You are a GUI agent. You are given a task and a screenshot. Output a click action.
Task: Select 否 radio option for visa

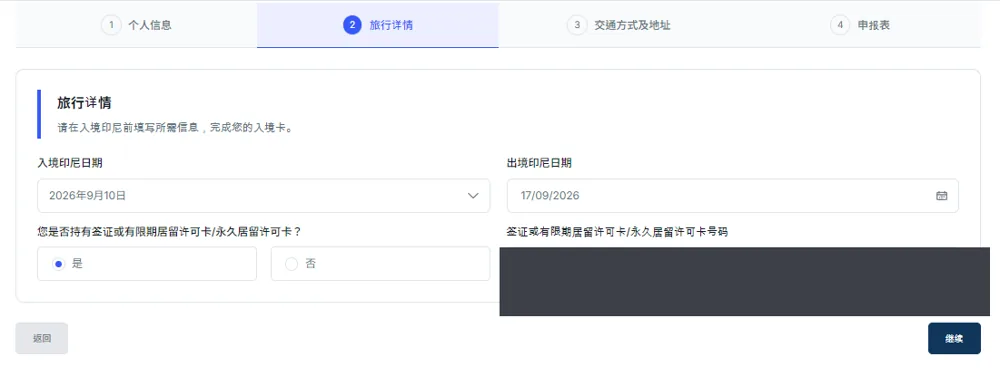pos(380,264)
